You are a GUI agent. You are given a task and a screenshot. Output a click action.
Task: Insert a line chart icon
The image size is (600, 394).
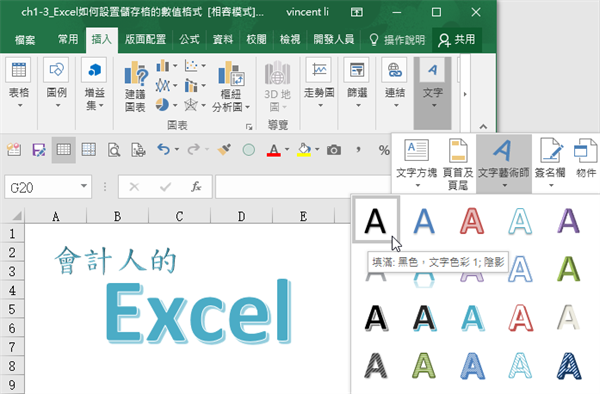[x=163, y=85]
